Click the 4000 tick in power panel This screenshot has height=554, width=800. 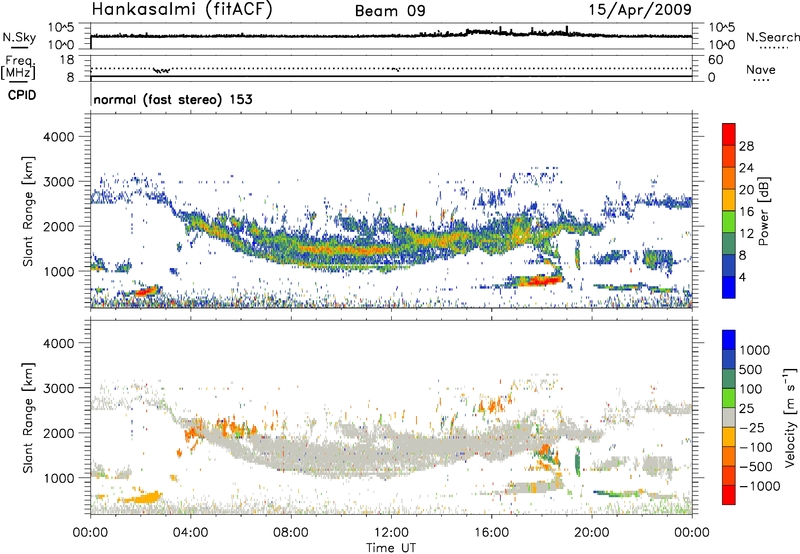tap(58, 137)
